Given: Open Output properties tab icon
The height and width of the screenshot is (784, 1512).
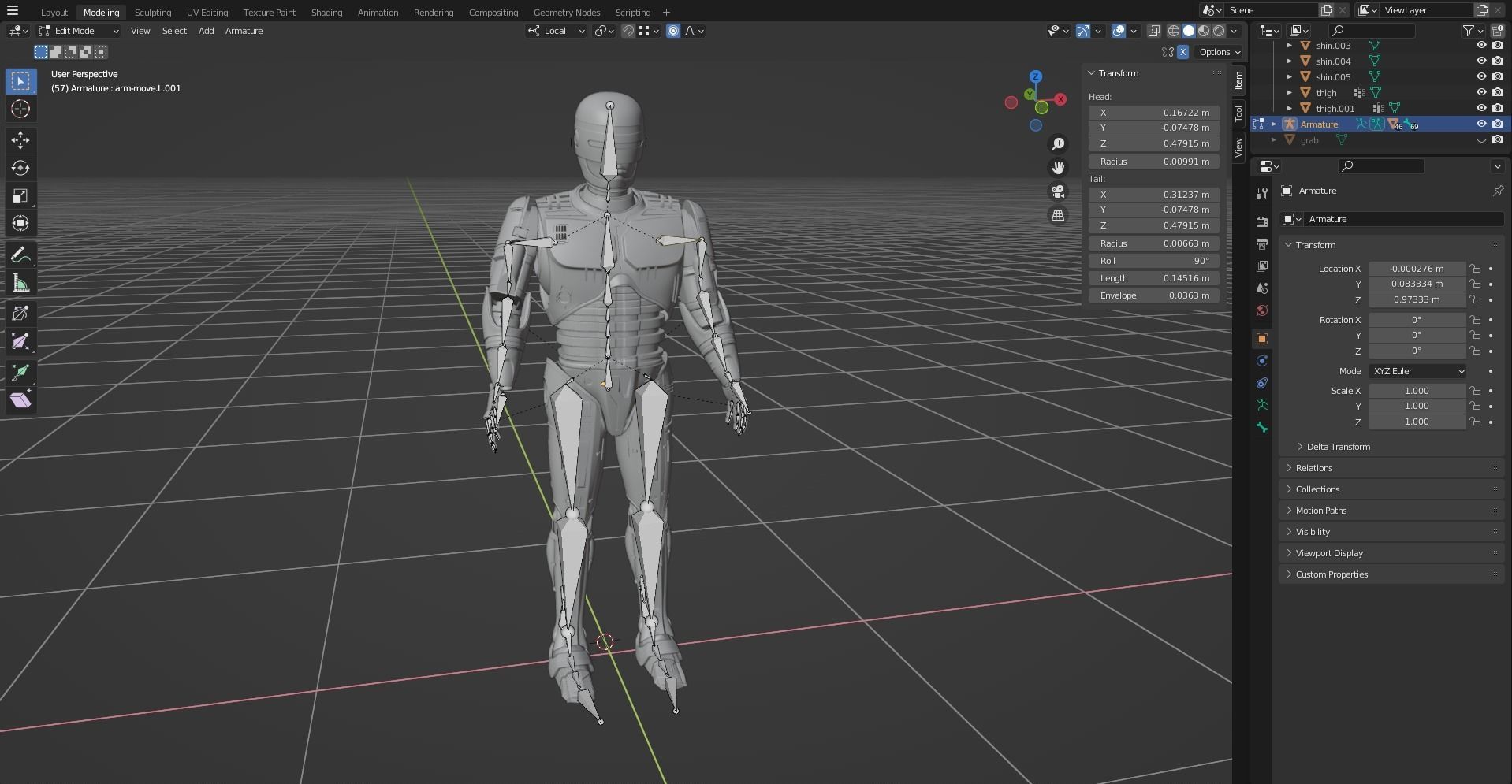Looking at the screenshot, I should (x=1262, y=244).
